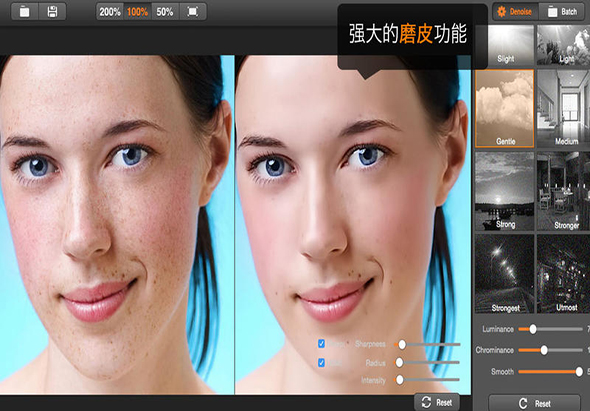The width and height of the screenshot is (590, 411).
Task: Set zoom to 100%
Action: pyautogui.click(x=137, y=12)
